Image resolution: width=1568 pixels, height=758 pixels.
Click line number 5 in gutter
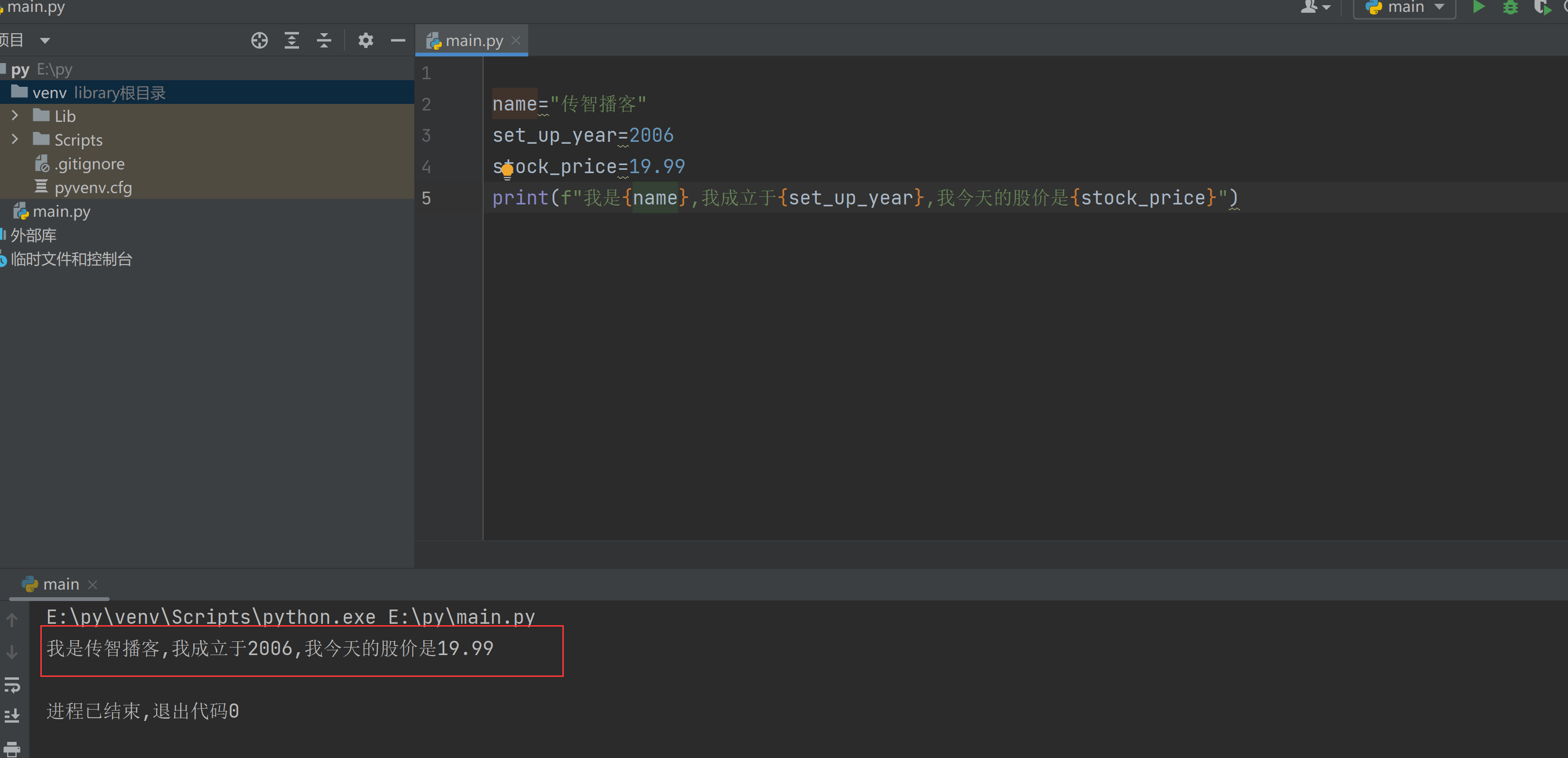pyautogui.click(x=426, y=198)
